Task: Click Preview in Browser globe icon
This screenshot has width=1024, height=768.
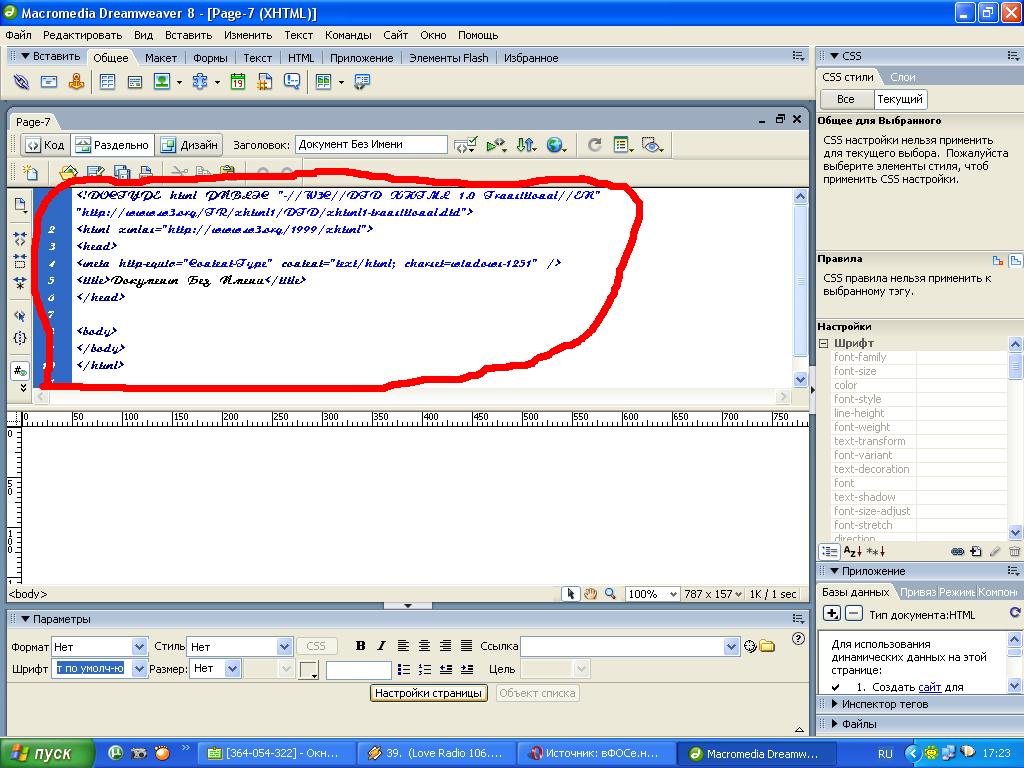Action: pyautogui.click(x=556, y=145)
